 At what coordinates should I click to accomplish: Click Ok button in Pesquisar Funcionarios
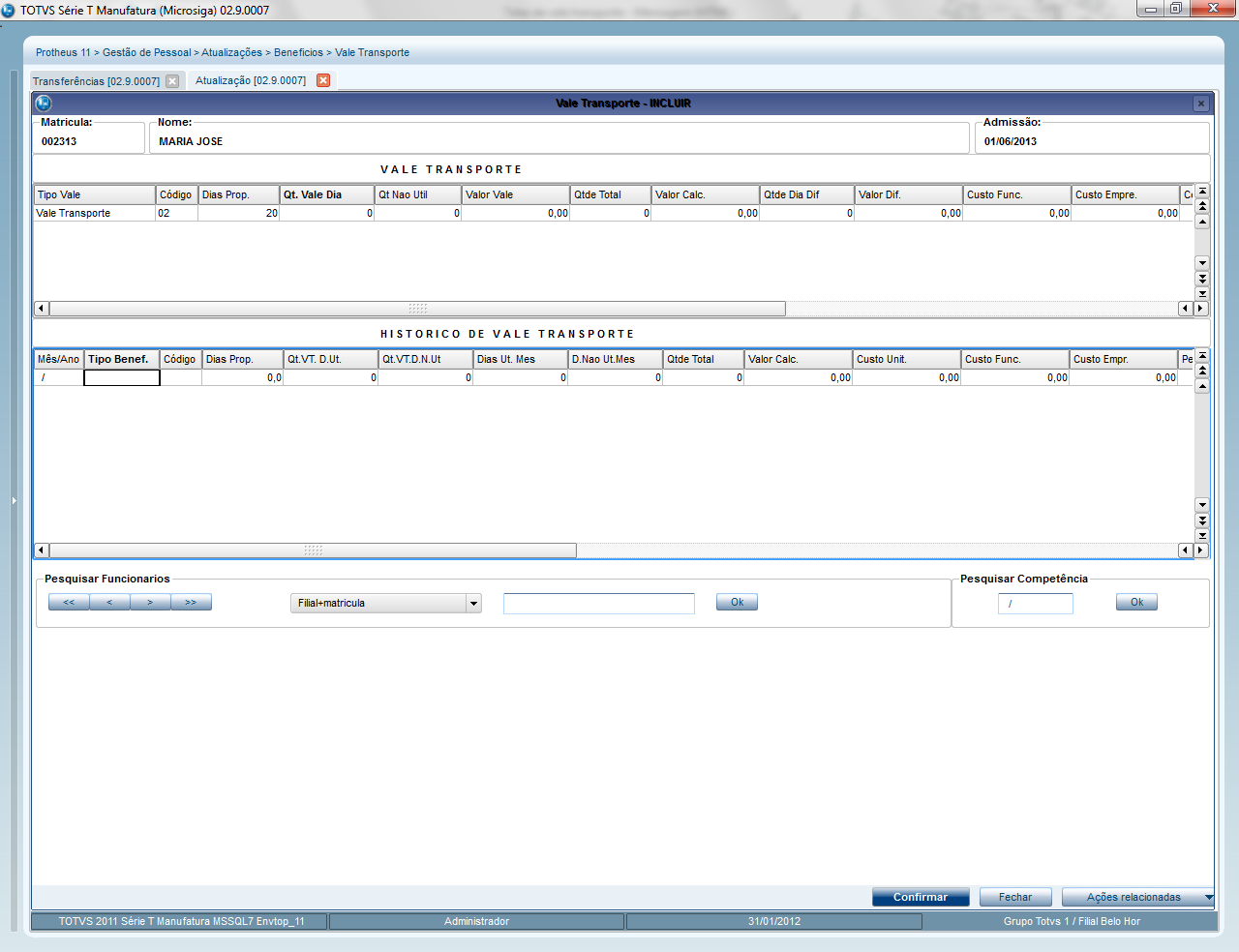(737, 603)
